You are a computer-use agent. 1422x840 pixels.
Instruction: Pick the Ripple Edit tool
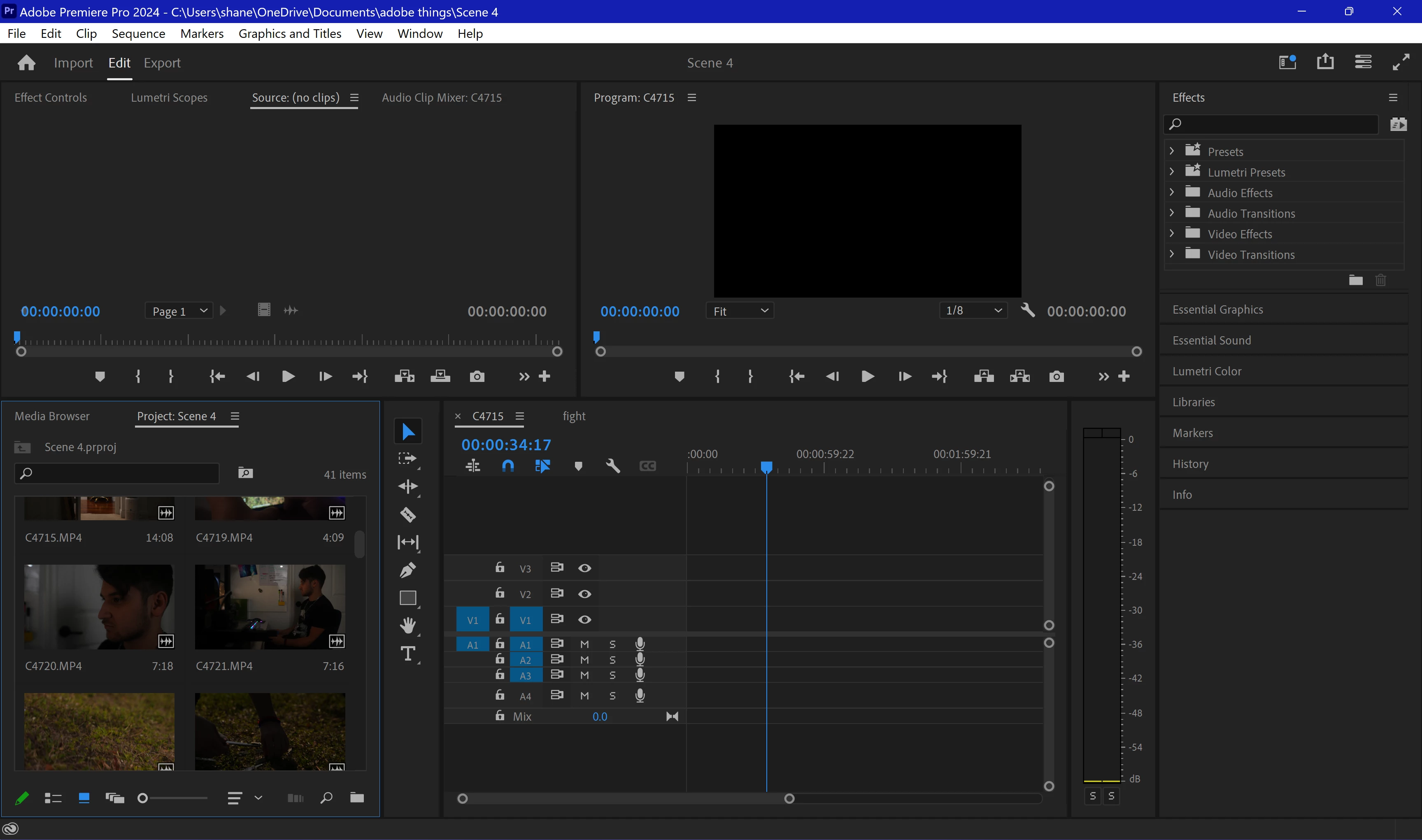407,486
